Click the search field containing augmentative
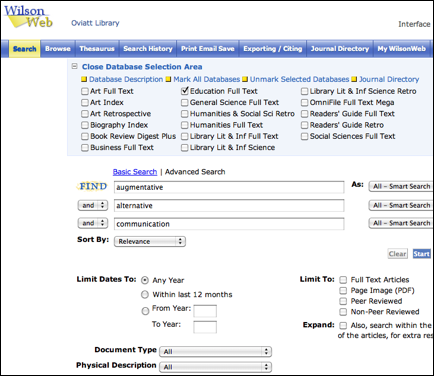This screenshot has height=376, width=434. click(229, 187)
